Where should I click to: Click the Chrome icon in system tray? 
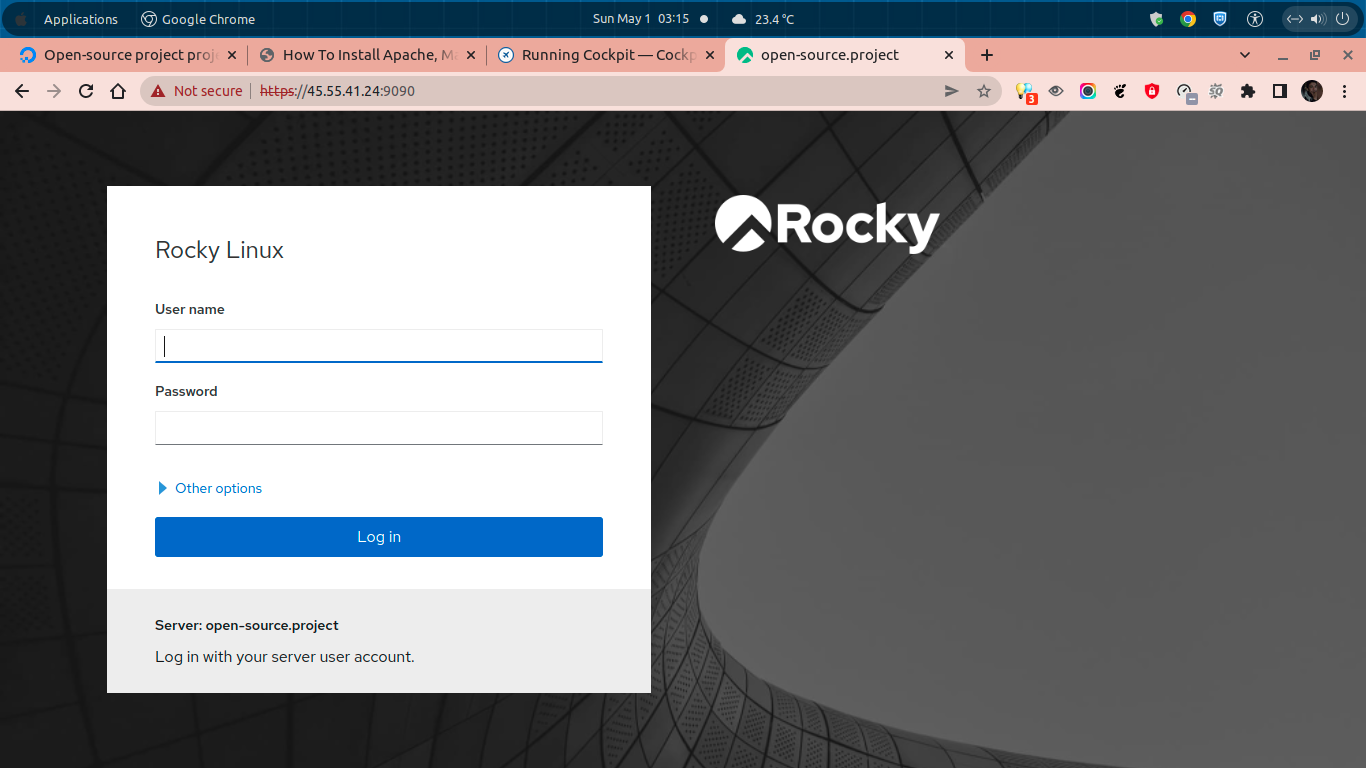[x=1188, y=19]
